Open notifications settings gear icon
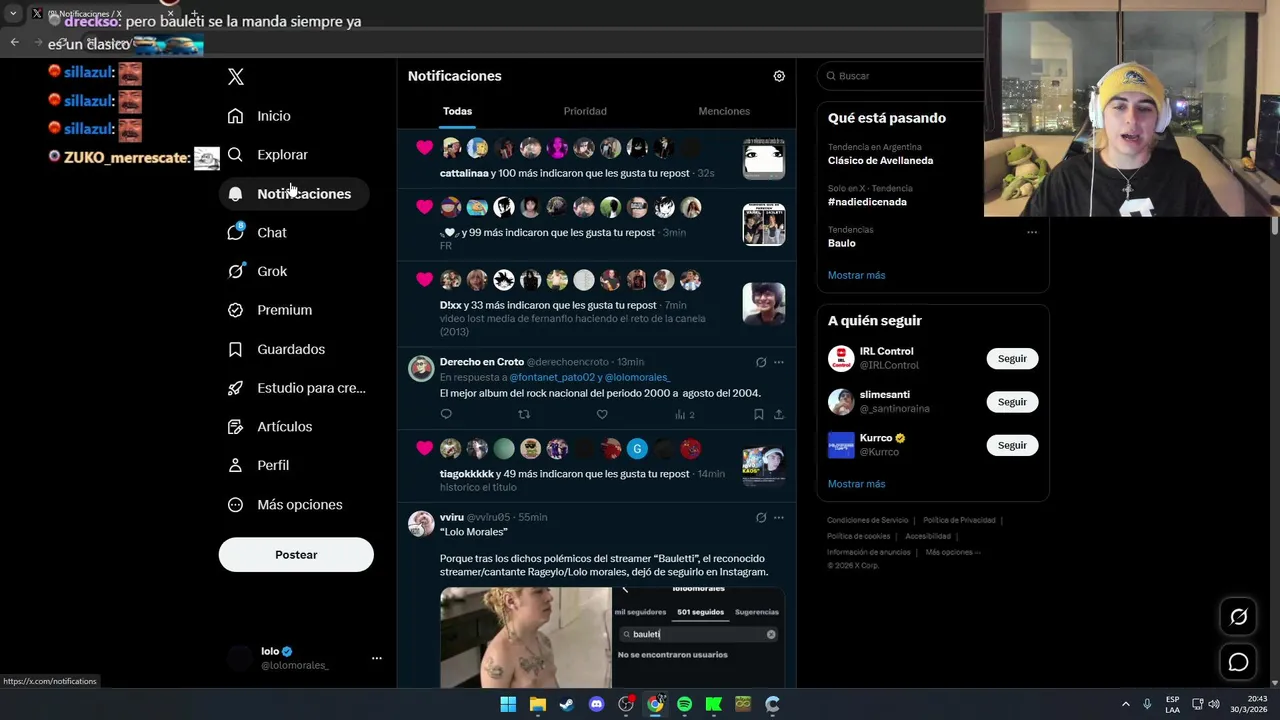This screenshot has height=720, width=1280. point(779,76)
